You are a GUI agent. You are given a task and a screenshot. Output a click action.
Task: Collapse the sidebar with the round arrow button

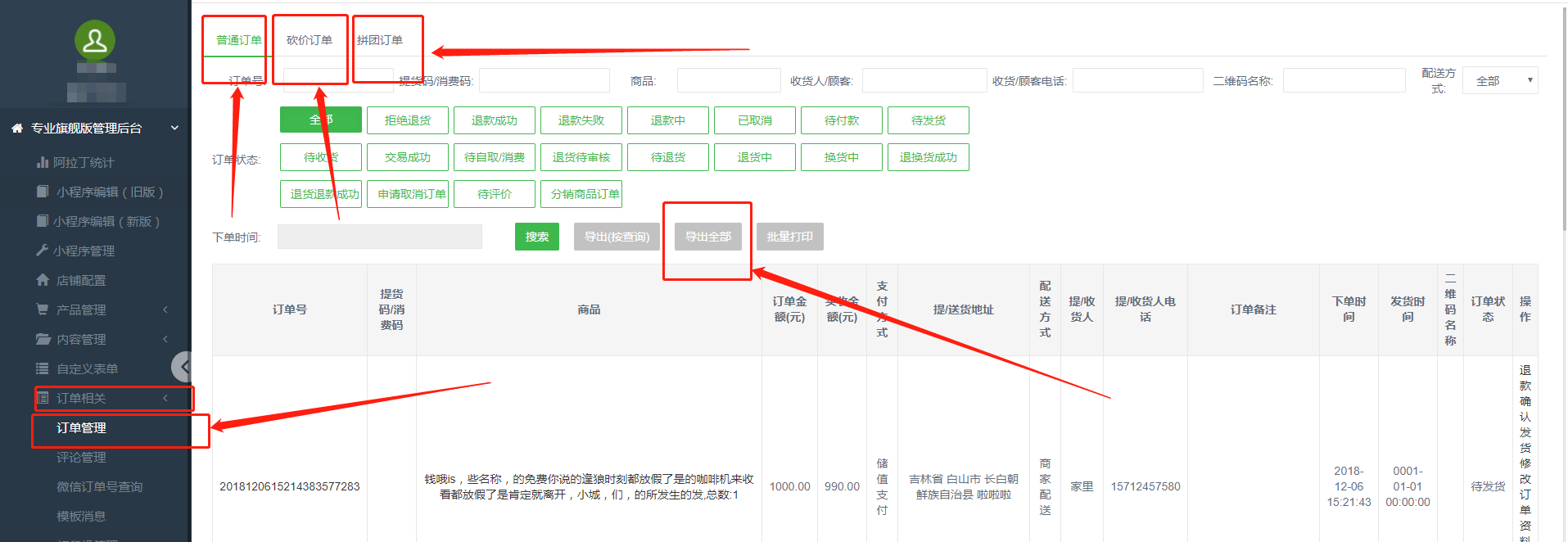tap(183, 367)
